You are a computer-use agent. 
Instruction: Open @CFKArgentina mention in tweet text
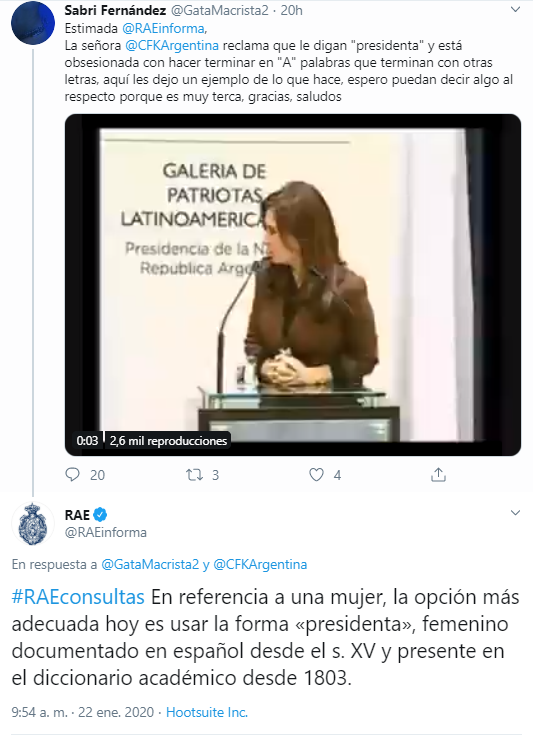coord(172,46)
